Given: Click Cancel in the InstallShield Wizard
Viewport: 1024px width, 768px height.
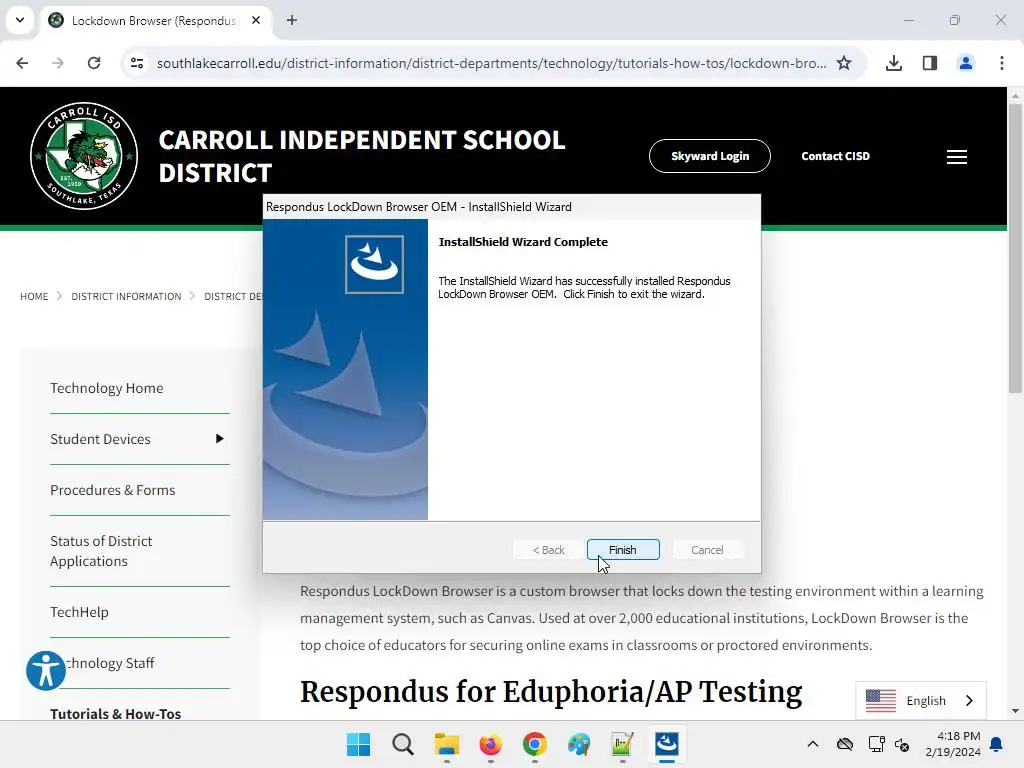Looking at the screenshot, I should point(707,550).
